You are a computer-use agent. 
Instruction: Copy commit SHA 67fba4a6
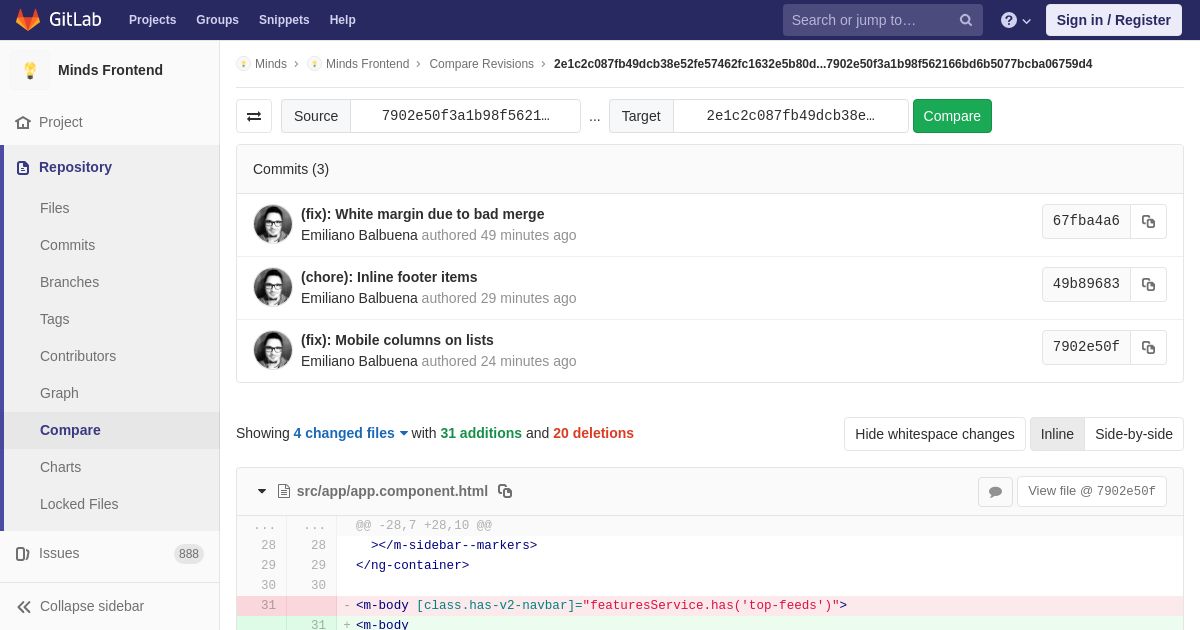pos(1148,221)
